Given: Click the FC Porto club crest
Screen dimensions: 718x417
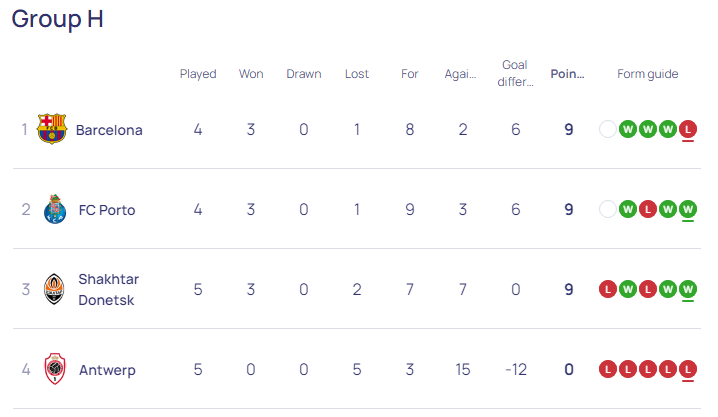Looking at the screenshot, I should click(54, 209).
